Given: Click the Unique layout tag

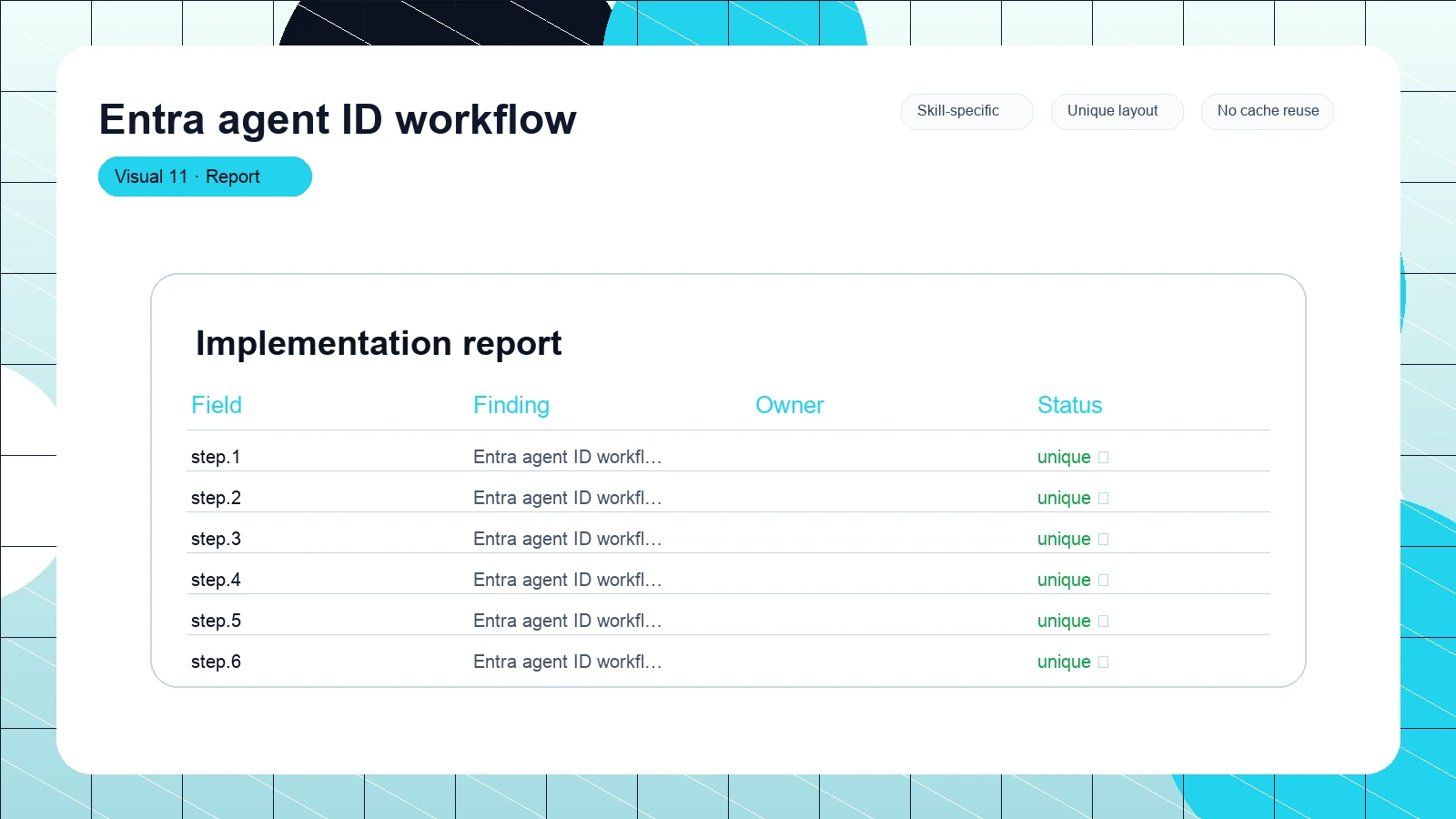Looking at the screenshot, I should pos(1117,111).
